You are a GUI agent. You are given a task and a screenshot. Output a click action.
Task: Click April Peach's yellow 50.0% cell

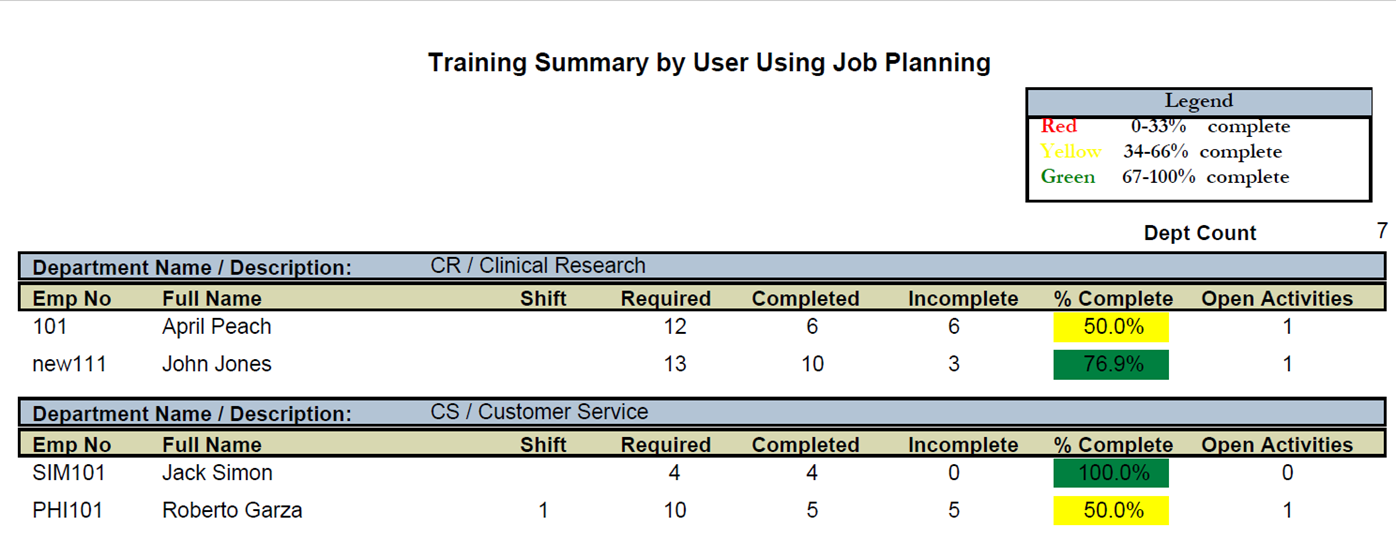[x=1111, y=327]
